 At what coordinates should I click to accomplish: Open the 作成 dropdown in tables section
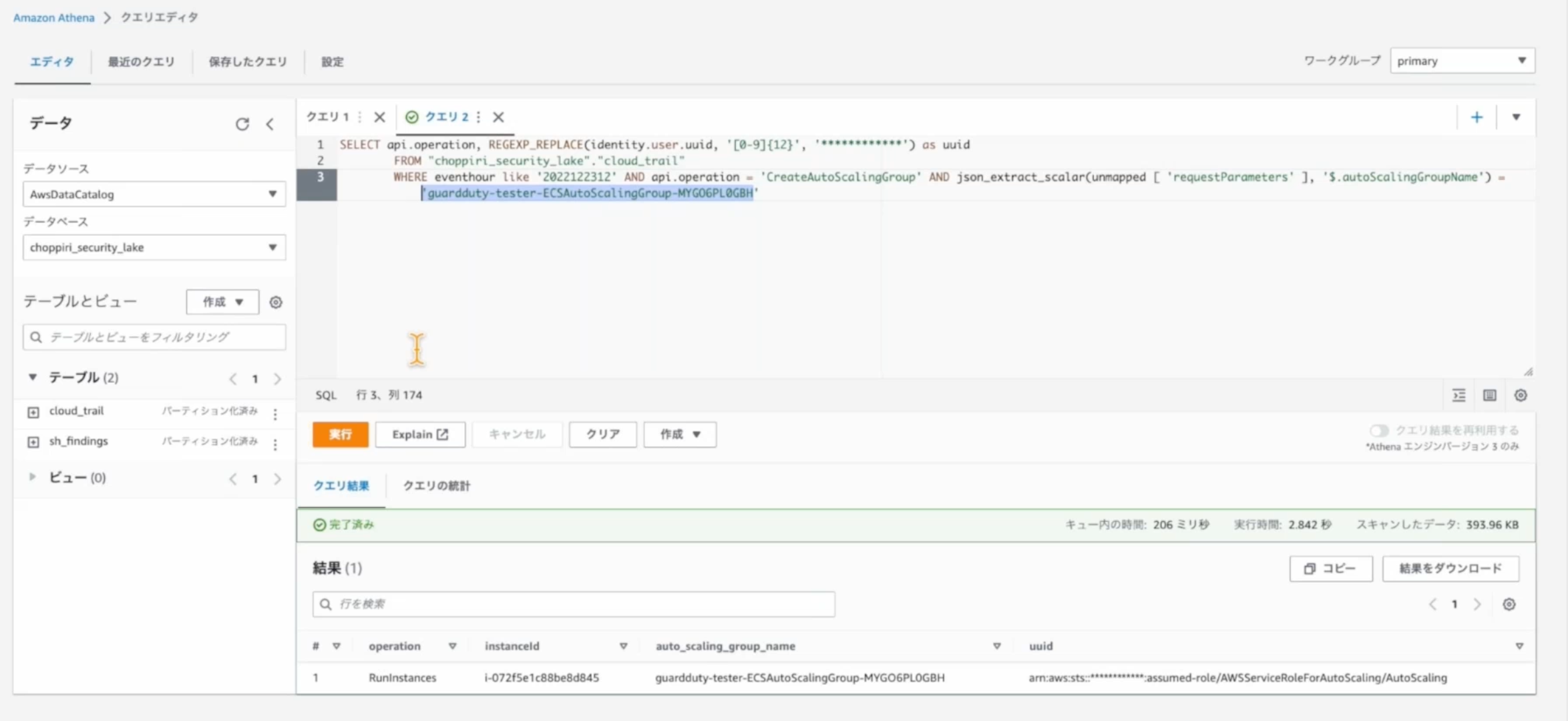(222, 302)
